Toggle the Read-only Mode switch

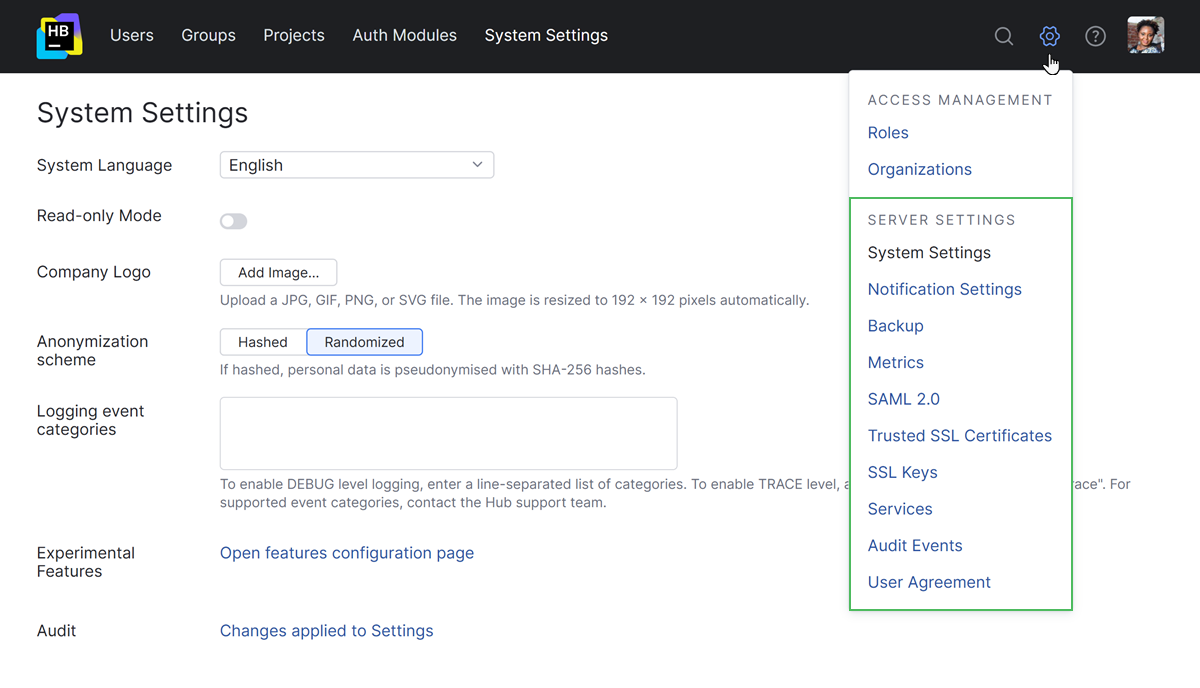(234, 221)
